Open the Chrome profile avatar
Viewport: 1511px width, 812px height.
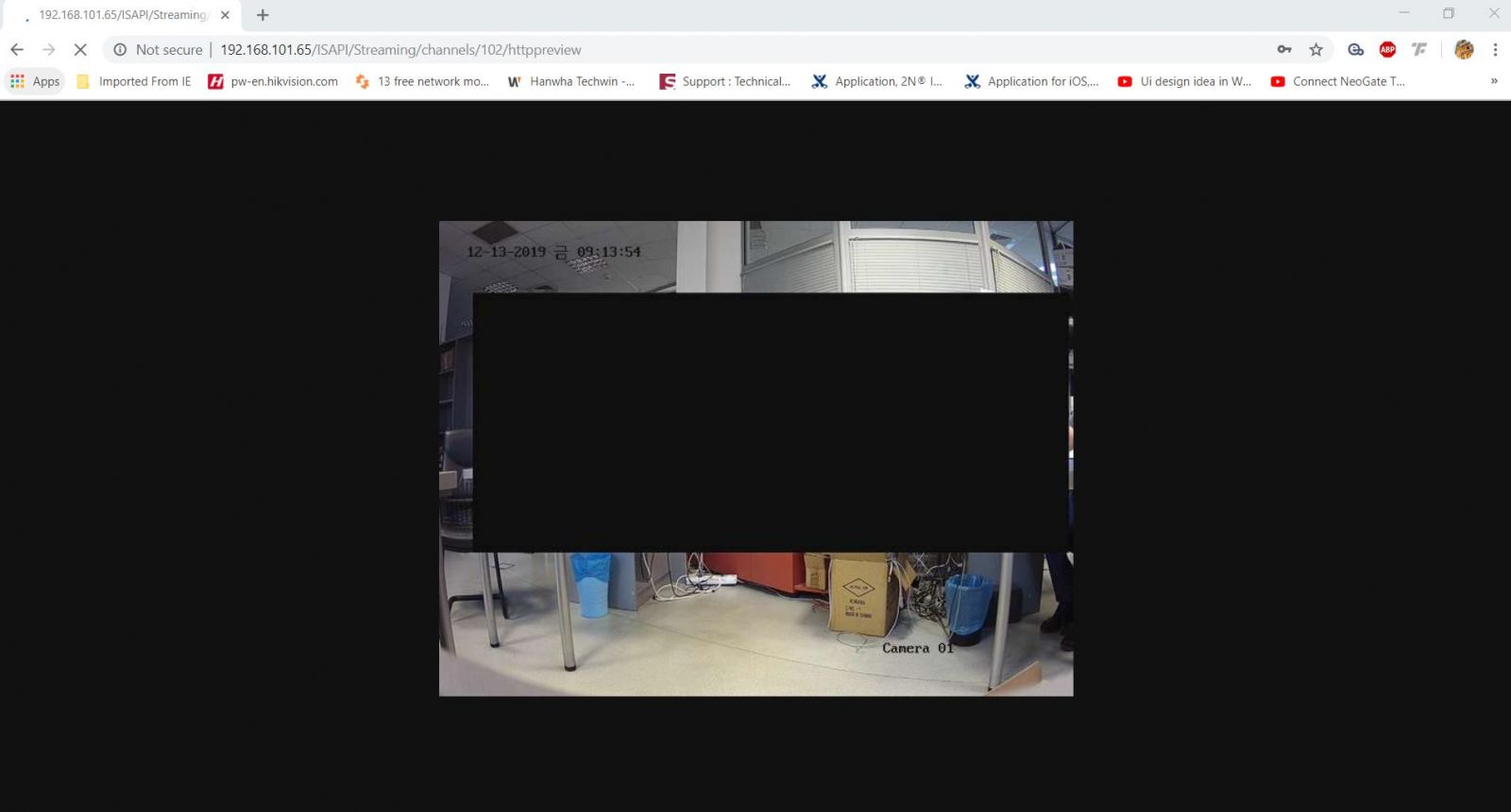point(1464,50)
